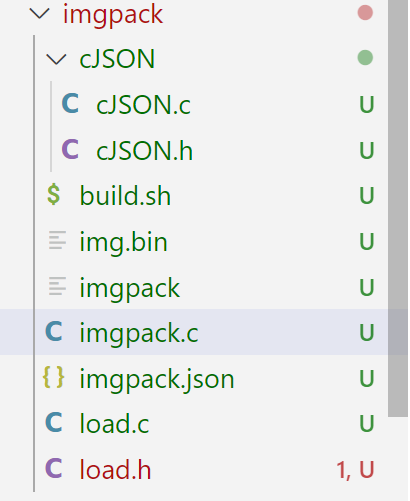Click the dollar shell icon beside build.sh
The width and height of the screenshot is (410, 501).
(54, 195)
